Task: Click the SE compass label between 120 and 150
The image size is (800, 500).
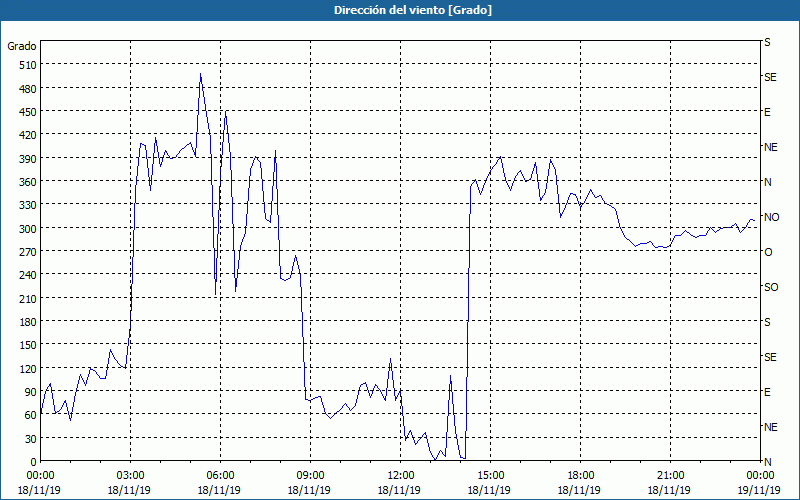Action: coord(770,357)
